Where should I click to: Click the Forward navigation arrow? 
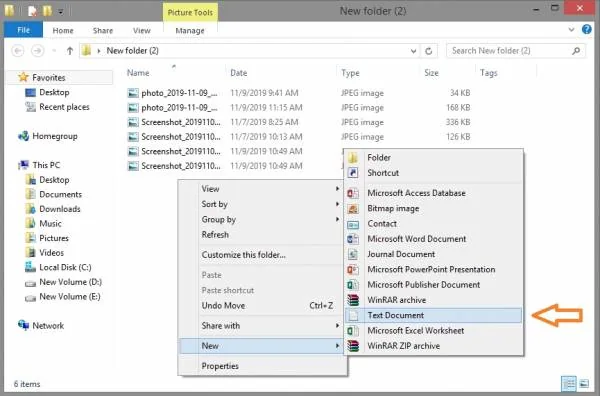tap(37, 51)
